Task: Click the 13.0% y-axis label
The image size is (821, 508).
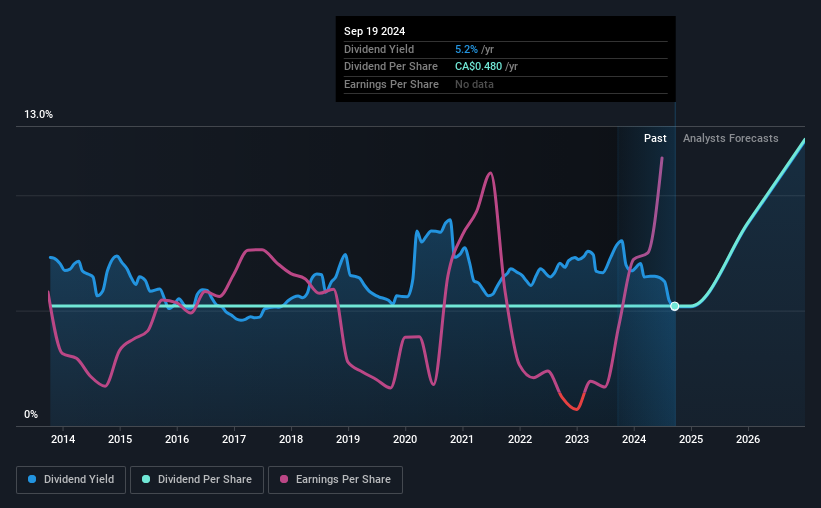Action: tap(38, 115)
